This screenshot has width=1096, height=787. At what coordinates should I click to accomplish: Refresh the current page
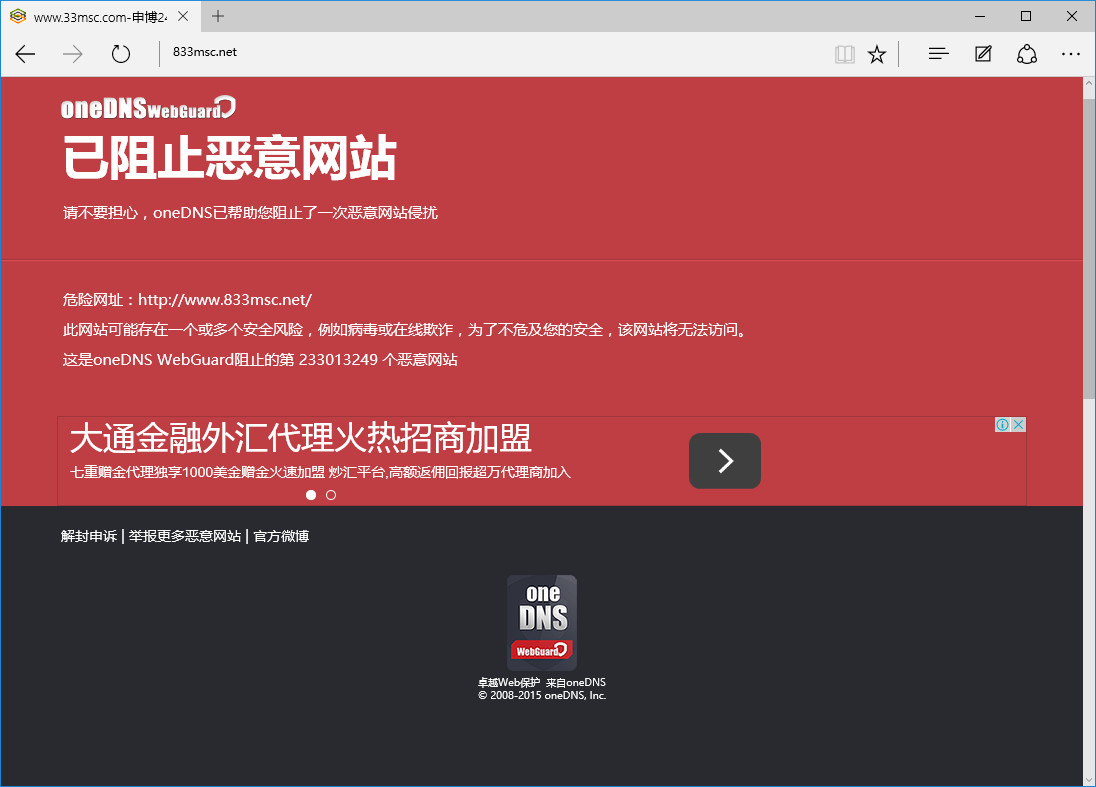click(121, 54)
